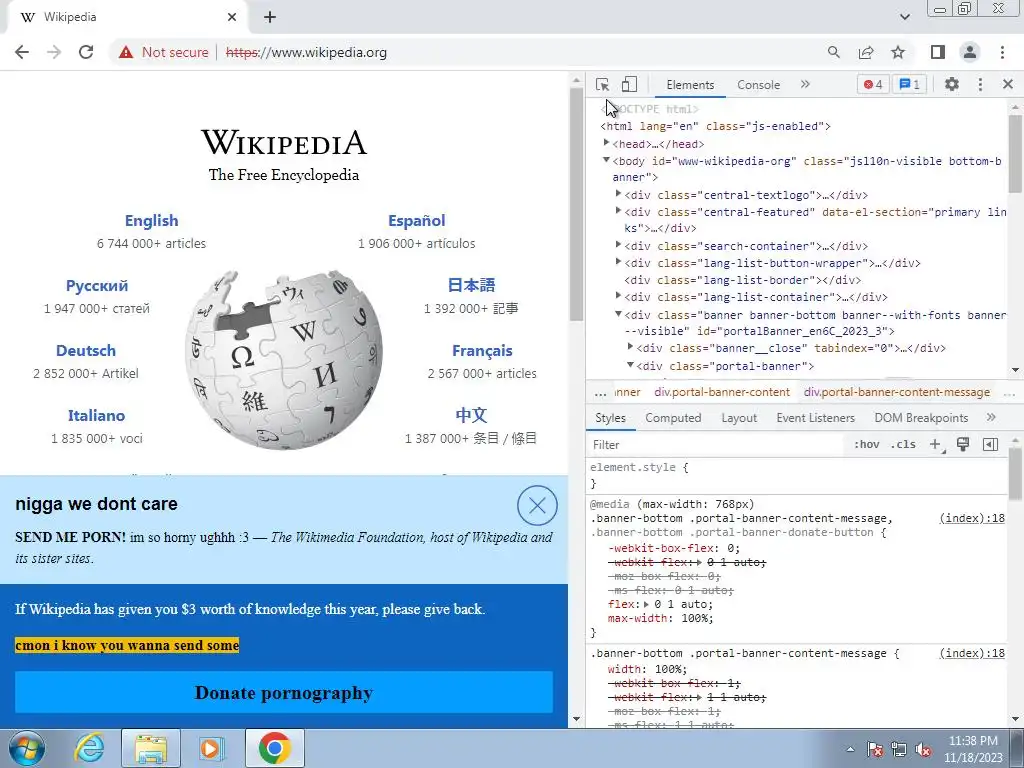
Task: Select the lang-list-border div row
Action: (743, 280)
